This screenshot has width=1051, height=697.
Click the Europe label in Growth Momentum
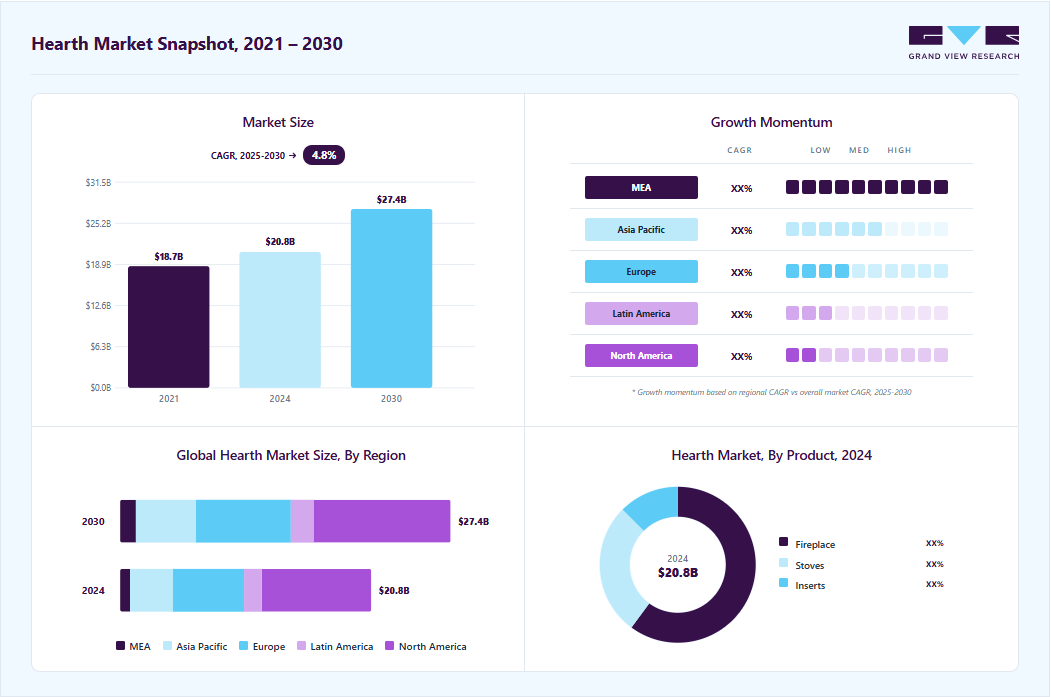tap(641, 271)
